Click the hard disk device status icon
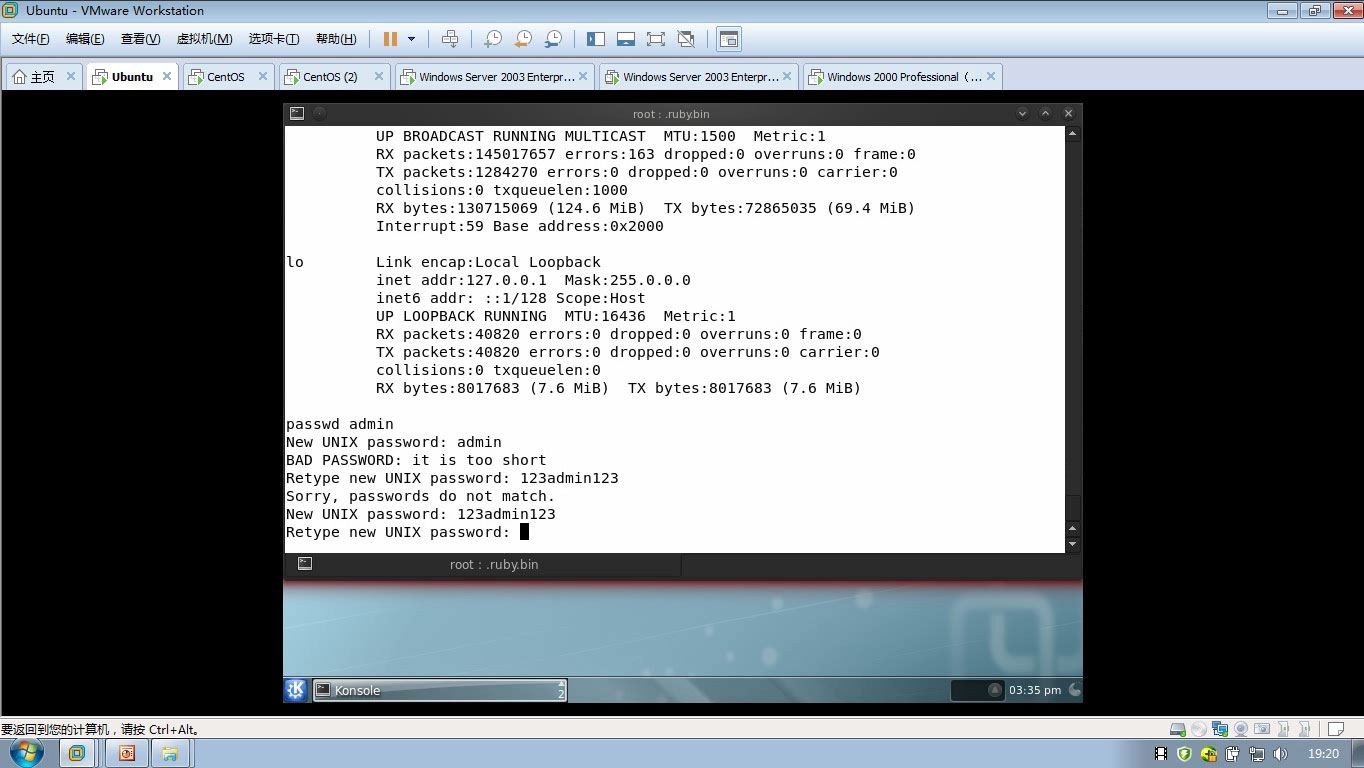The height and width of the screenshot is (768, 1364). [x=1178, y=729]
